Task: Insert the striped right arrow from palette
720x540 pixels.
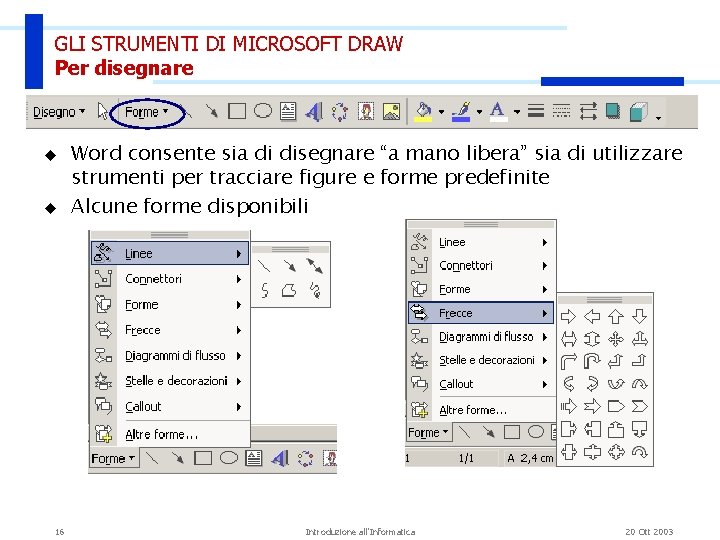Action: pyautogui.click(x=568, y=406)
